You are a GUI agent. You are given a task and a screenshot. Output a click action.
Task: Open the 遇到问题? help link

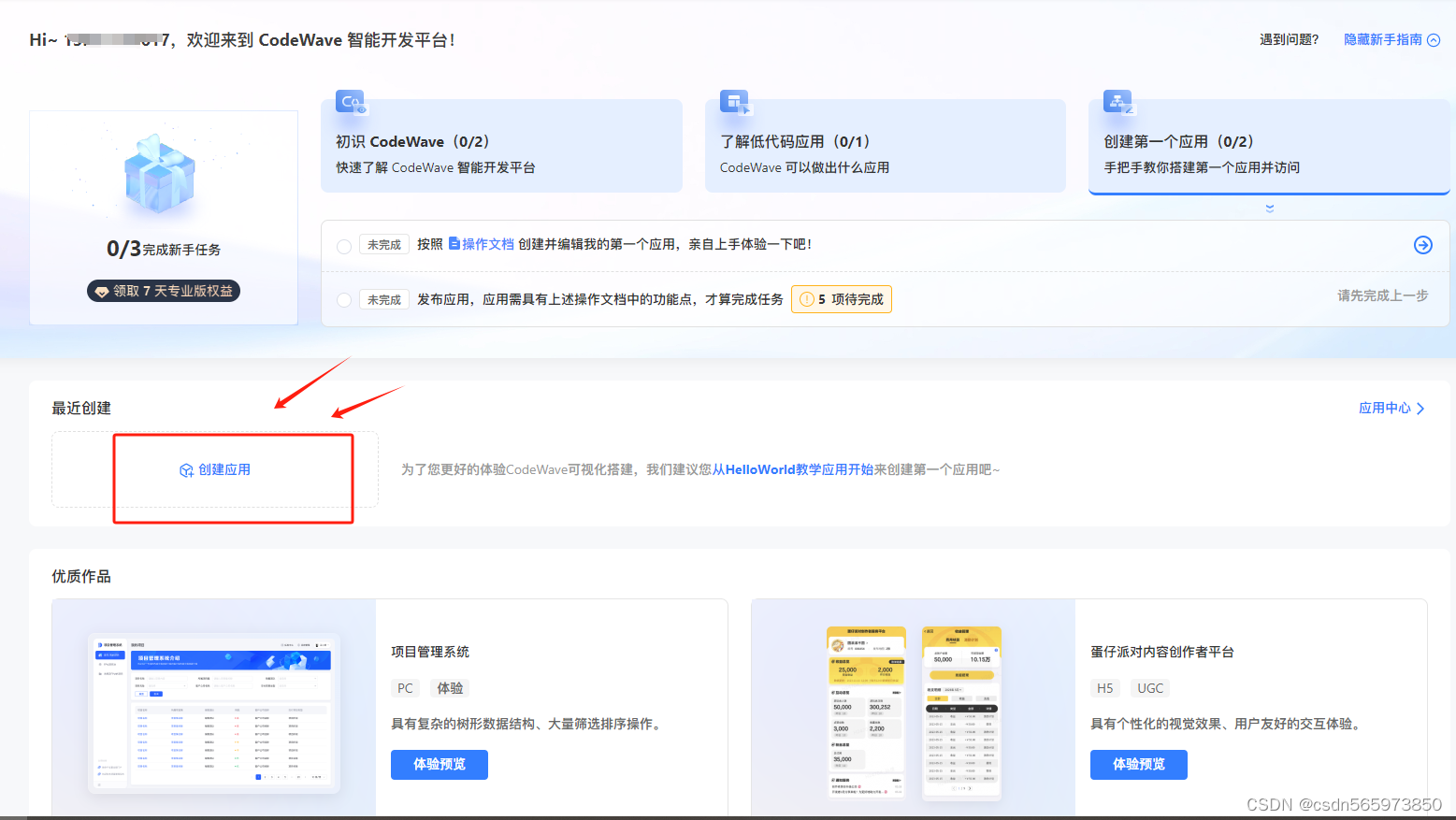coord(1289,39)
